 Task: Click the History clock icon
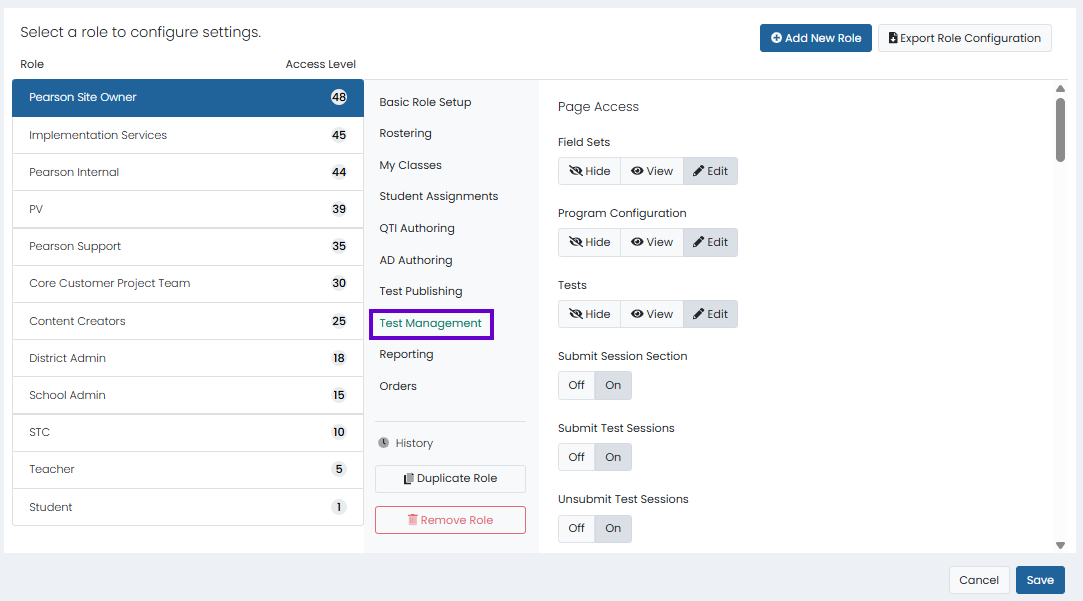pos(383,443)
